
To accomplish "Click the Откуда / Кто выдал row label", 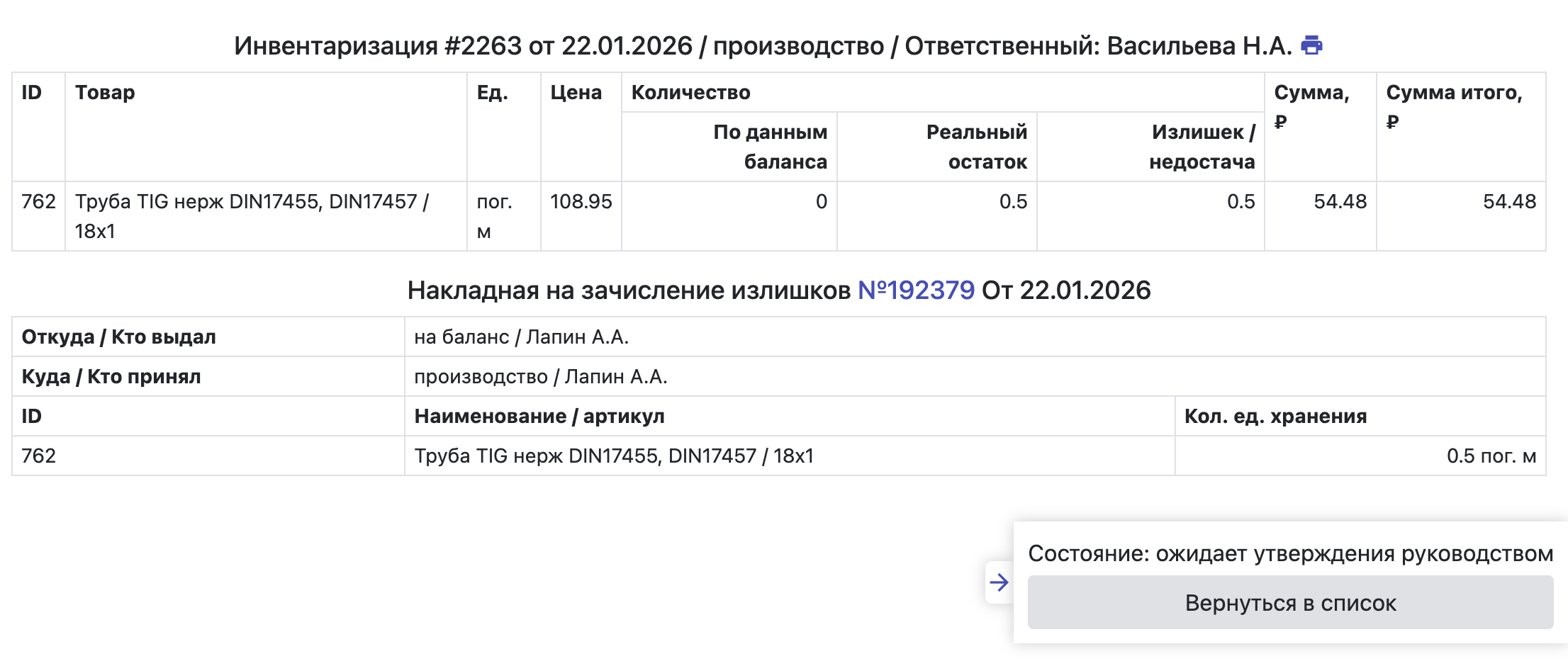I will pos(119,337).
